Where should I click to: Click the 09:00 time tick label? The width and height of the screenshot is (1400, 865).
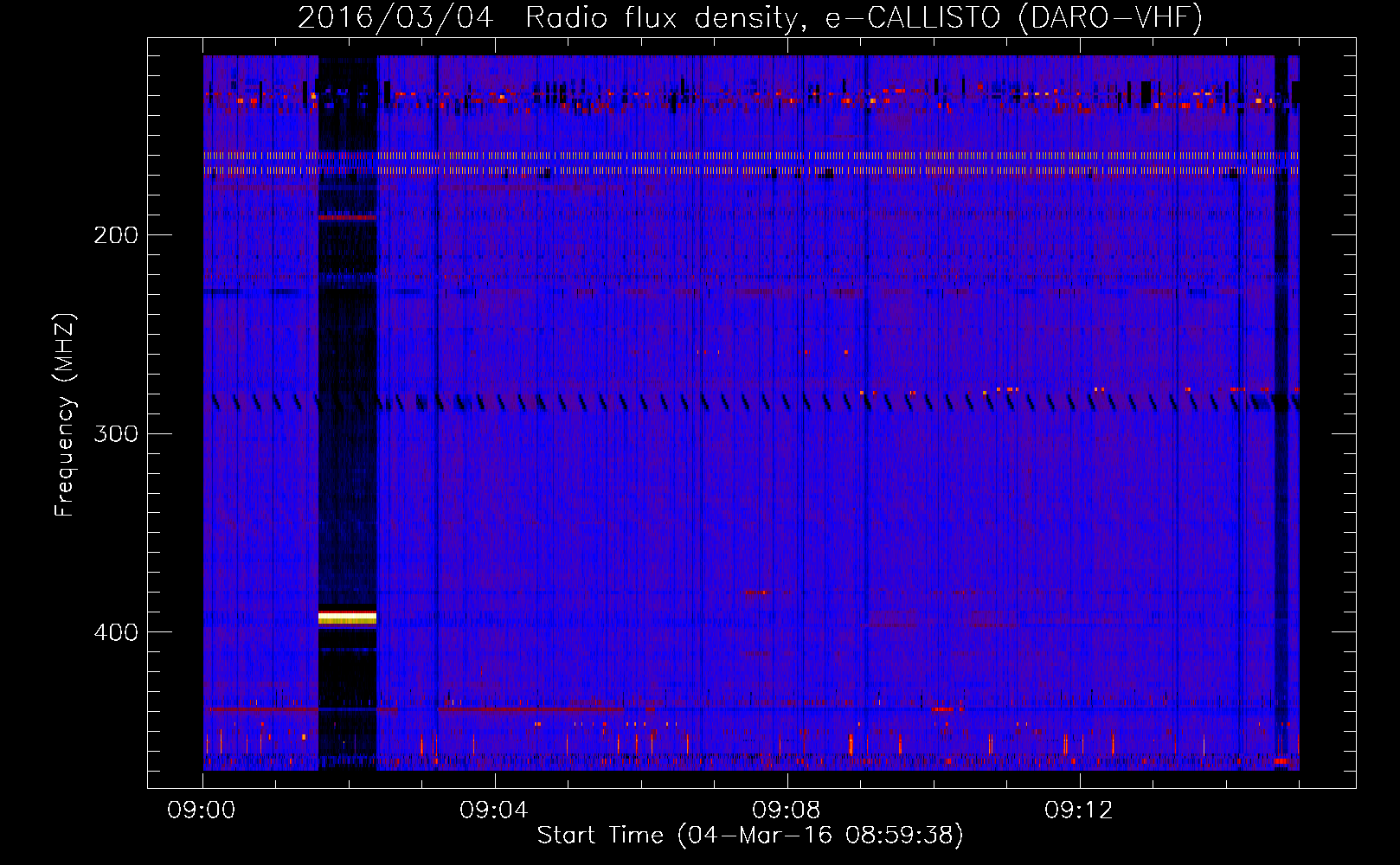point(202,811)
